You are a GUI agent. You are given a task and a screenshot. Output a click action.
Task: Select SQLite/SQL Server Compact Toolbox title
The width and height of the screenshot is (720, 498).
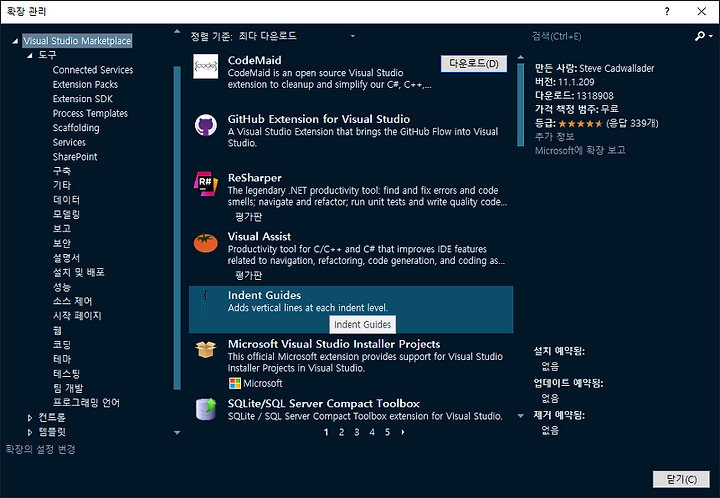pos(324,404)
